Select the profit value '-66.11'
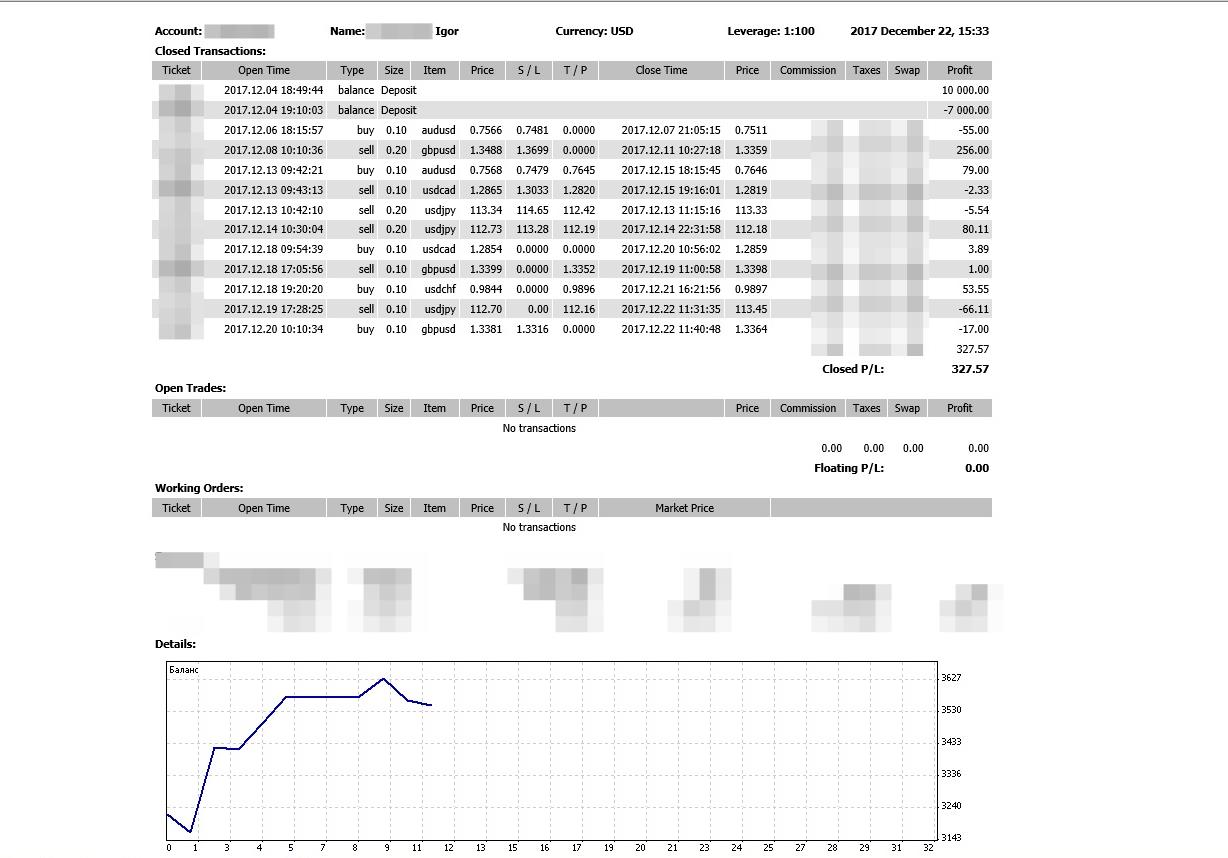Viewport: 1228px width, 858px height. point(973,309)
